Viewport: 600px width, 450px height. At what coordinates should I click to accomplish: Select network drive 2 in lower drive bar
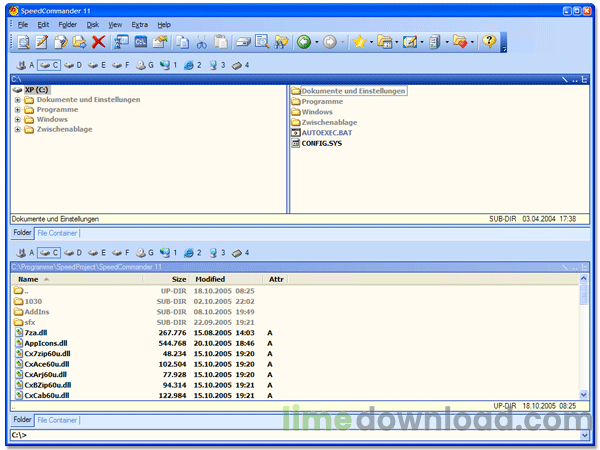click(x=193, y=253)
